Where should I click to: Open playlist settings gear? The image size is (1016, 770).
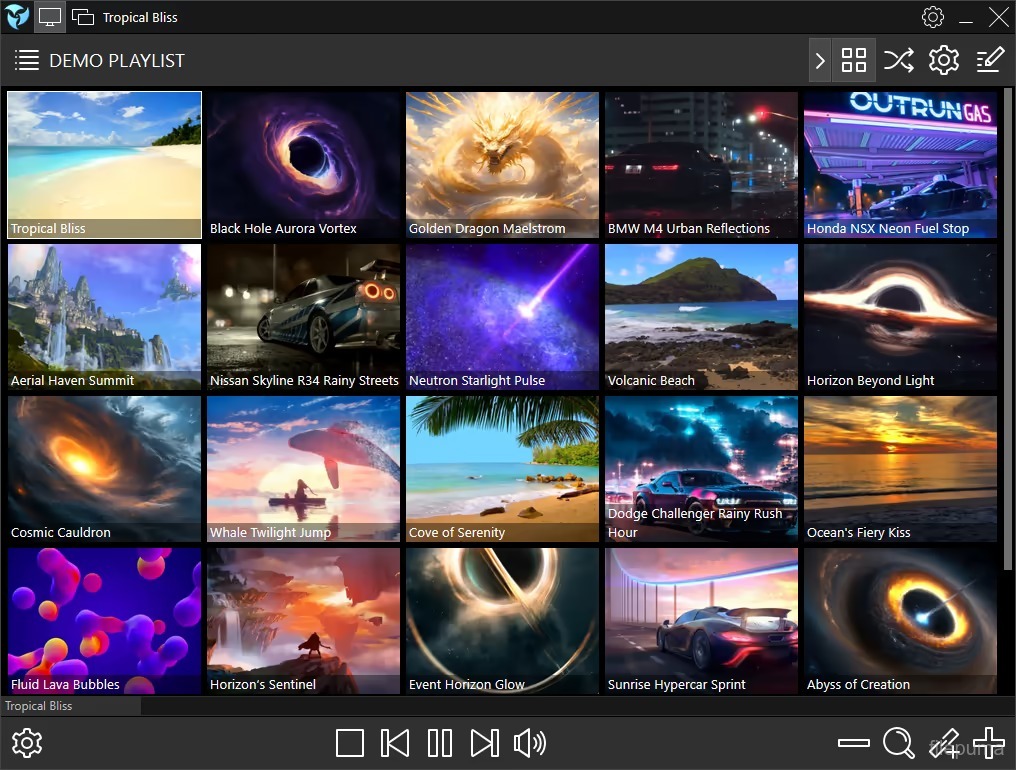point(943,60)
